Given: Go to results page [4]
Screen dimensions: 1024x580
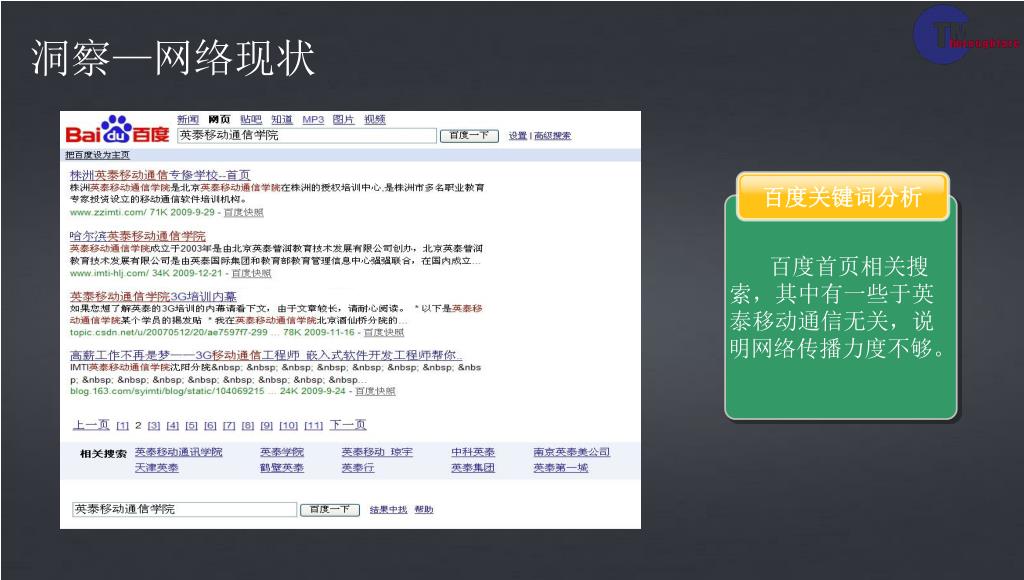Looking at the screenshot, I should tap(173, 426).
